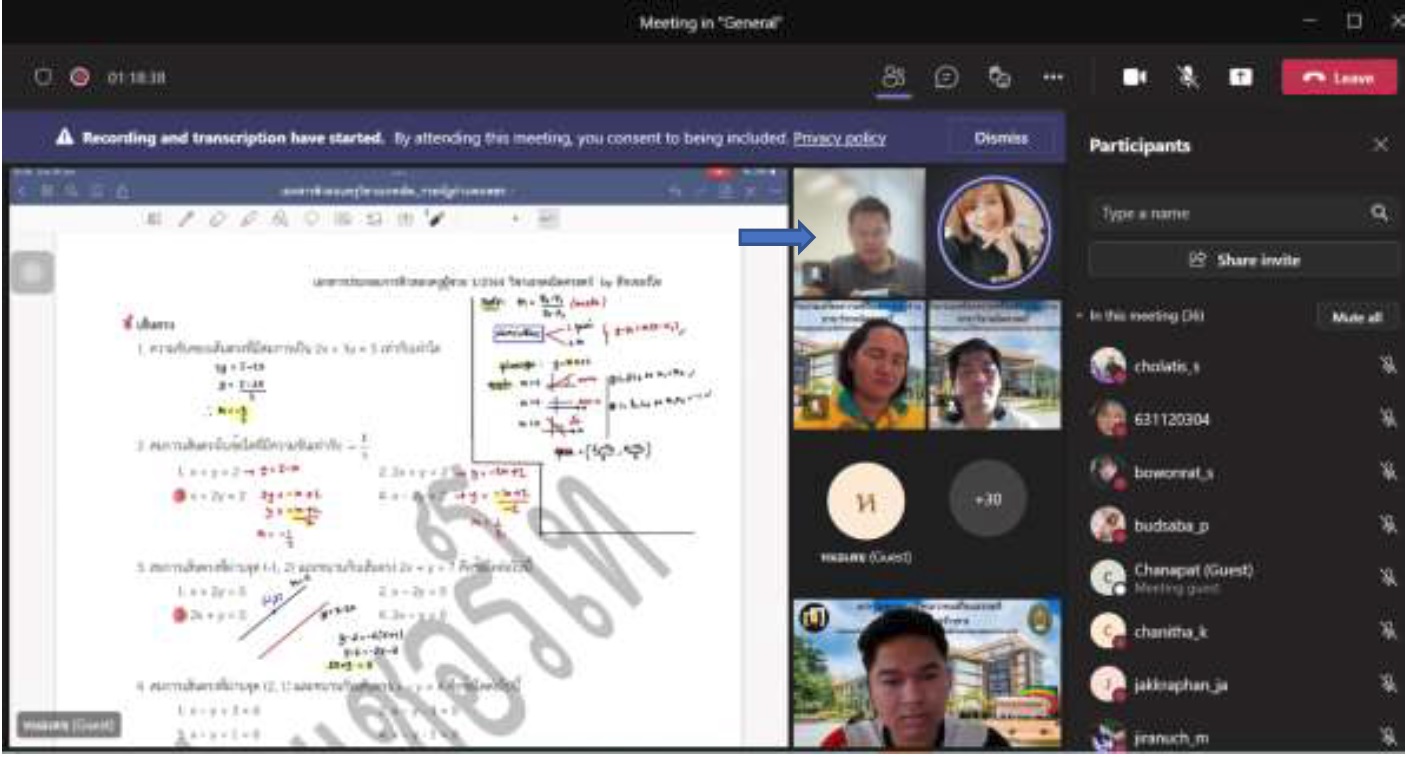Close the Participants panel
Image resolution: width=1406 pixels, height=757 pixels.
(1380, 146)
